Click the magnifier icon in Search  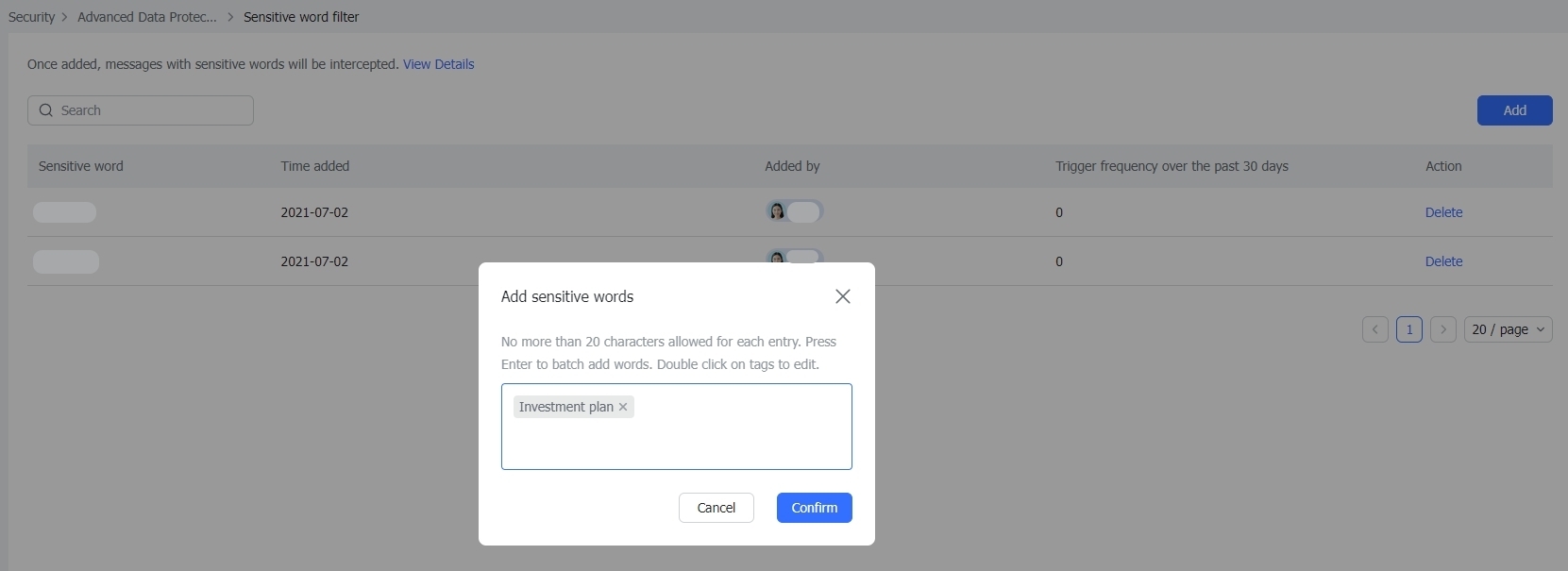tap(45, 110)
